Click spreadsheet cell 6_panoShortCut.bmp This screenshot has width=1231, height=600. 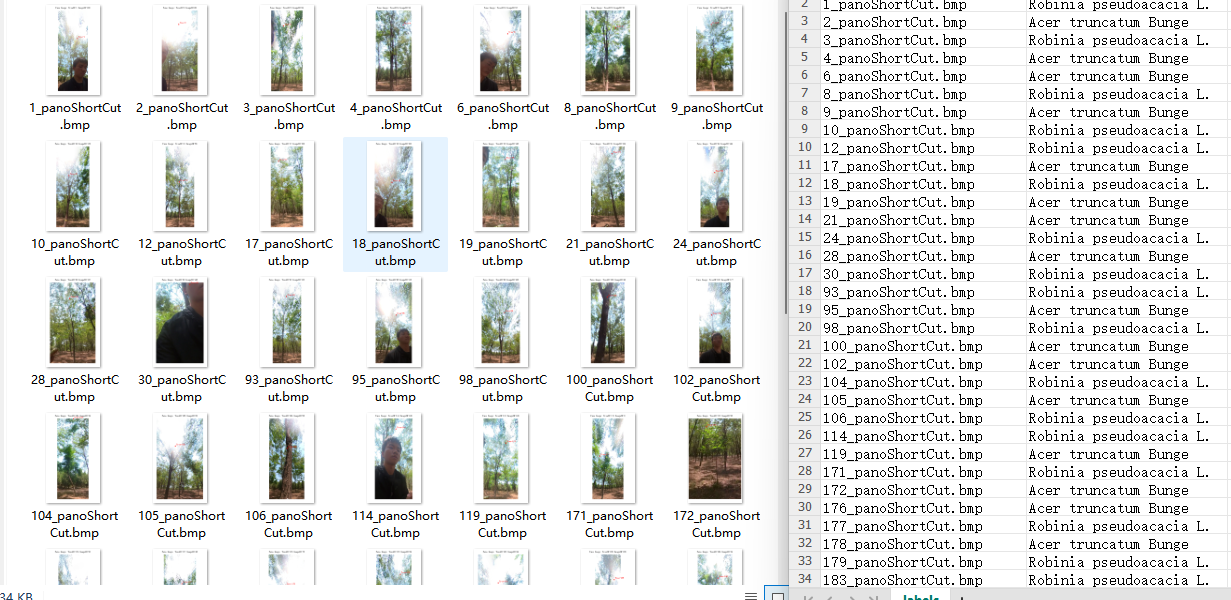922,75
